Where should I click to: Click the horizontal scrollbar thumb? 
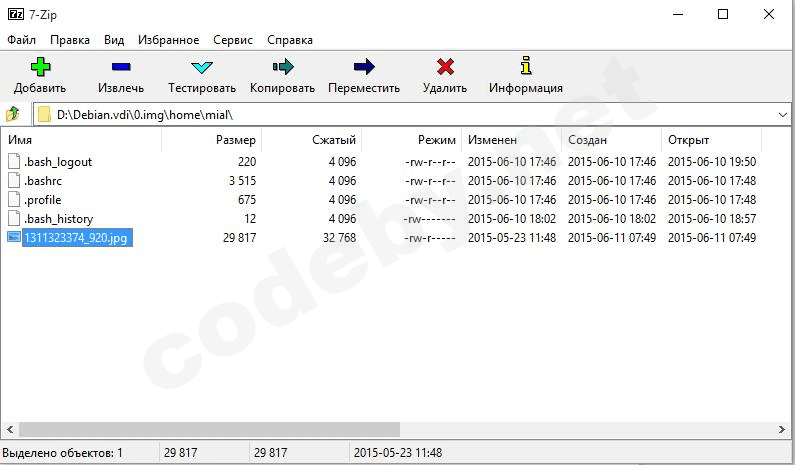coord(209,430)
